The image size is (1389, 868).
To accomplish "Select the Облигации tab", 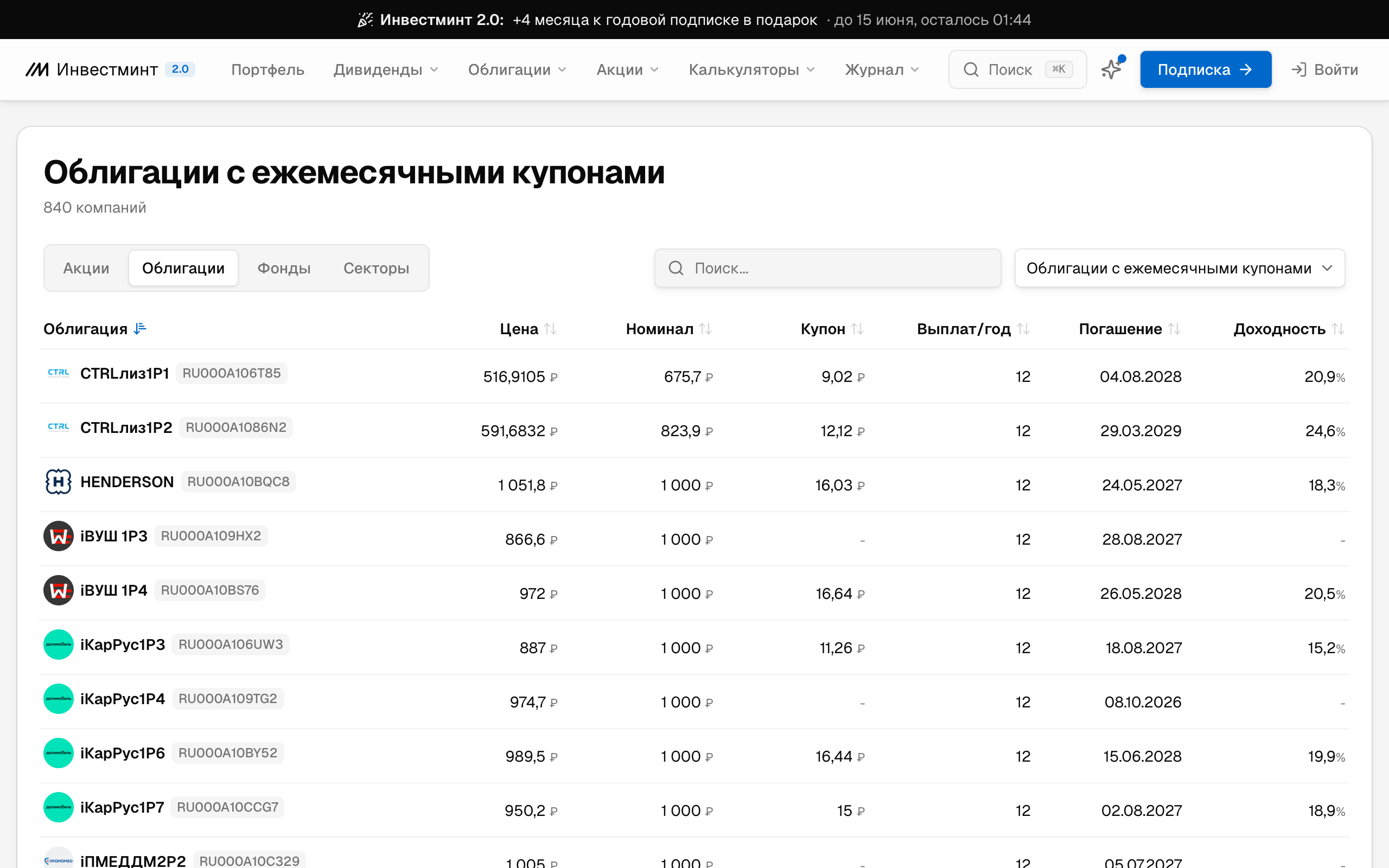I will [183, 268].
